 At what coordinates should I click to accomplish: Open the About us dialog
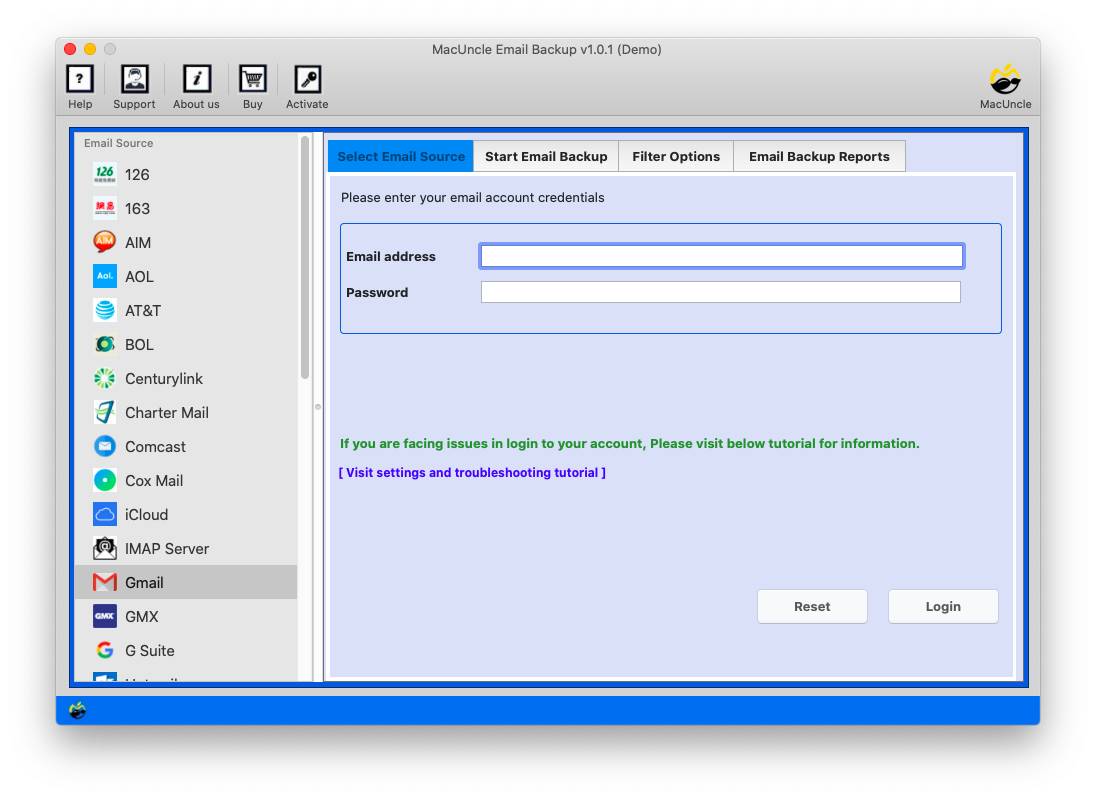[195, 87]
